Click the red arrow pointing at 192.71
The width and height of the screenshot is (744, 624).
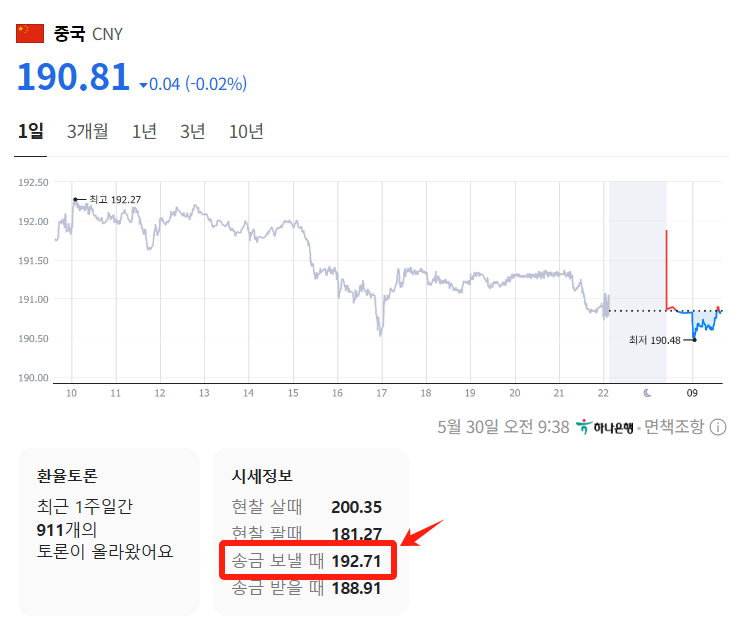coord(427,536)
